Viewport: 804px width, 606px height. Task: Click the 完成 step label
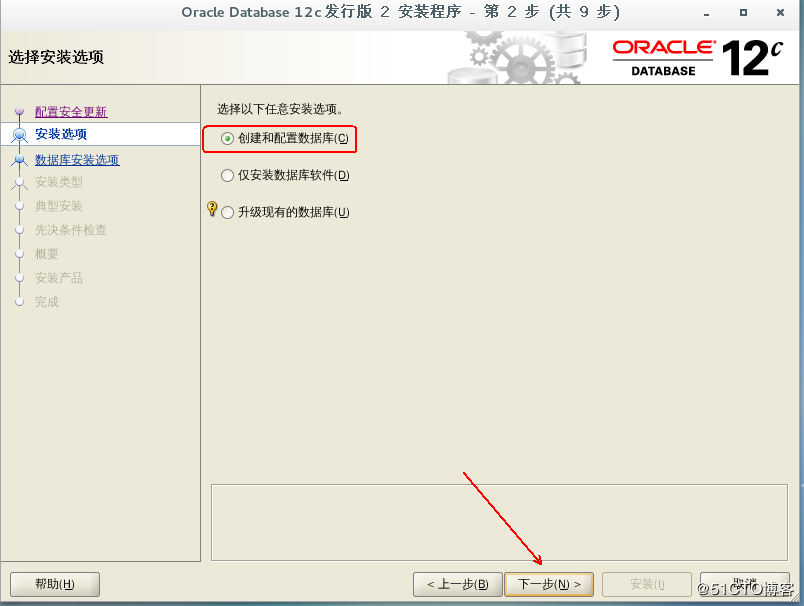(47, 302)
